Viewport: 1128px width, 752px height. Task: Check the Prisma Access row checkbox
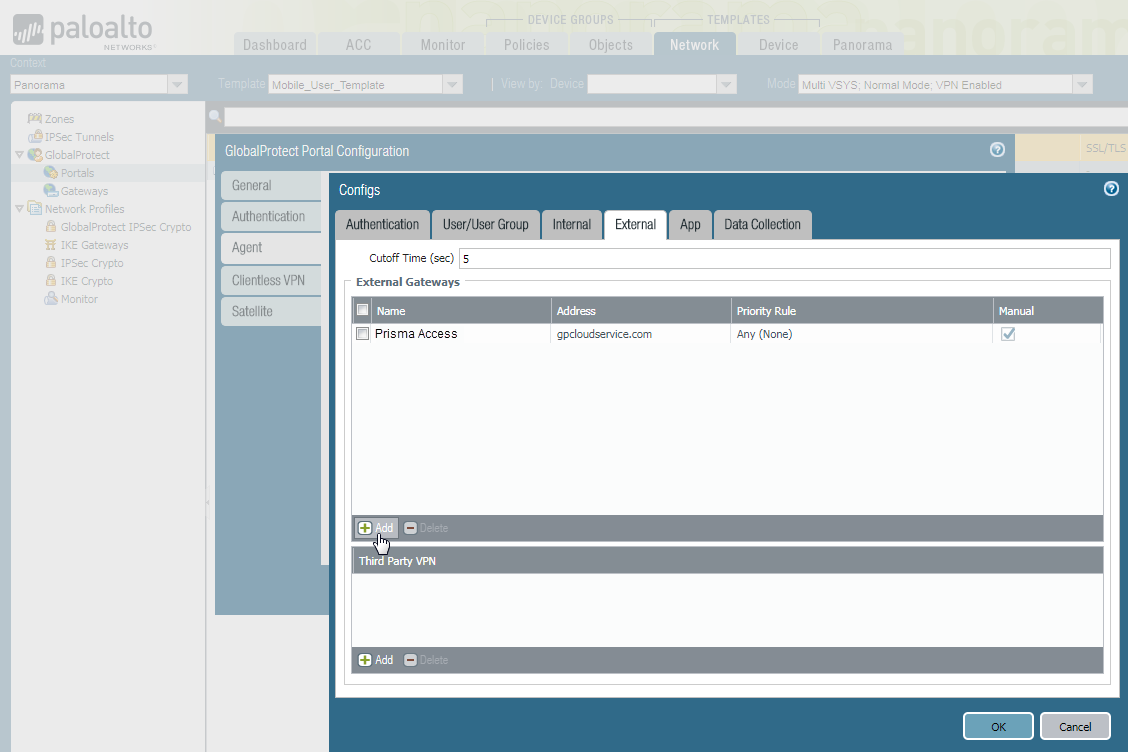point(363,334)
